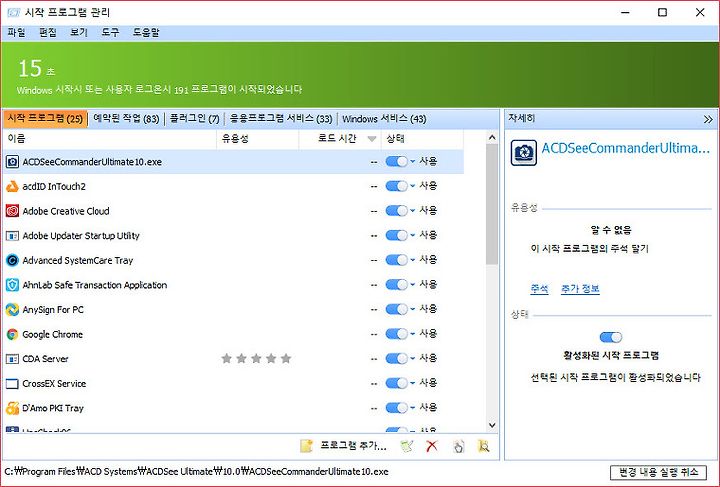Viewport: 720px width, 487px height.
Task: Click the add program note icon
Action: click(306, 446)
